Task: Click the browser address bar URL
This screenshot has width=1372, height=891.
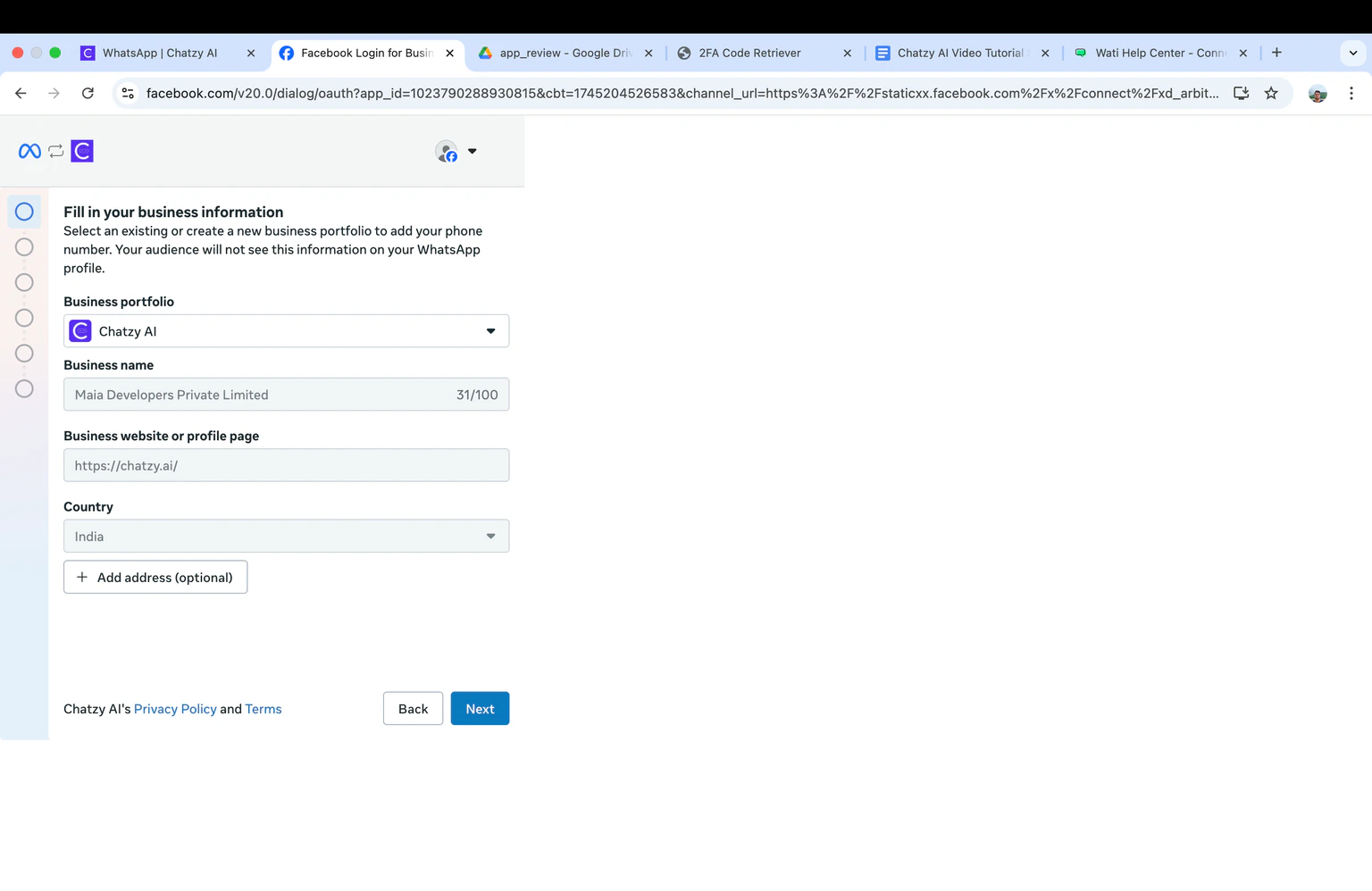Action: click(x=682, y=93)
